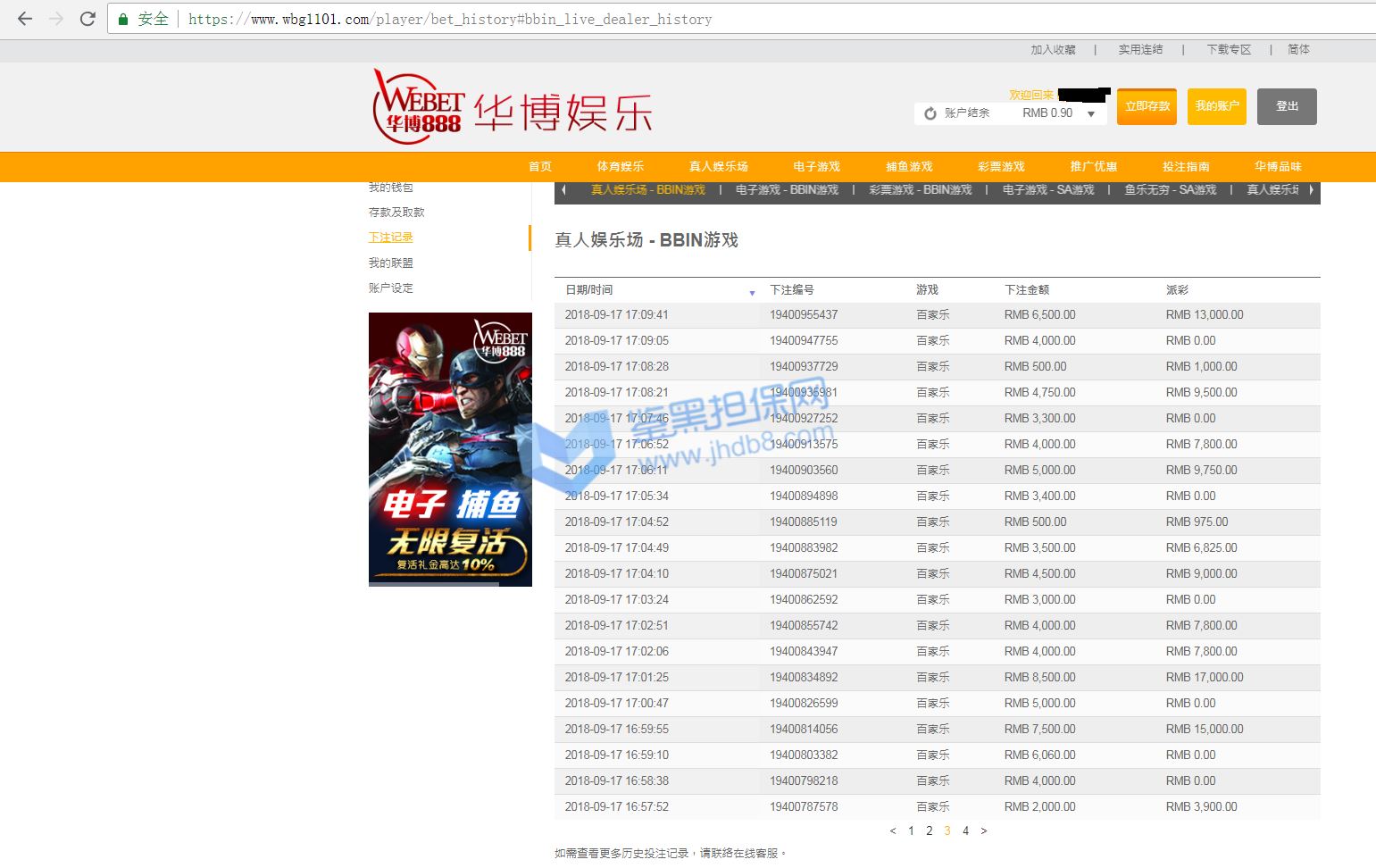
Task: Open 投注指南 menu item
Action: [x=1186, y=167]
